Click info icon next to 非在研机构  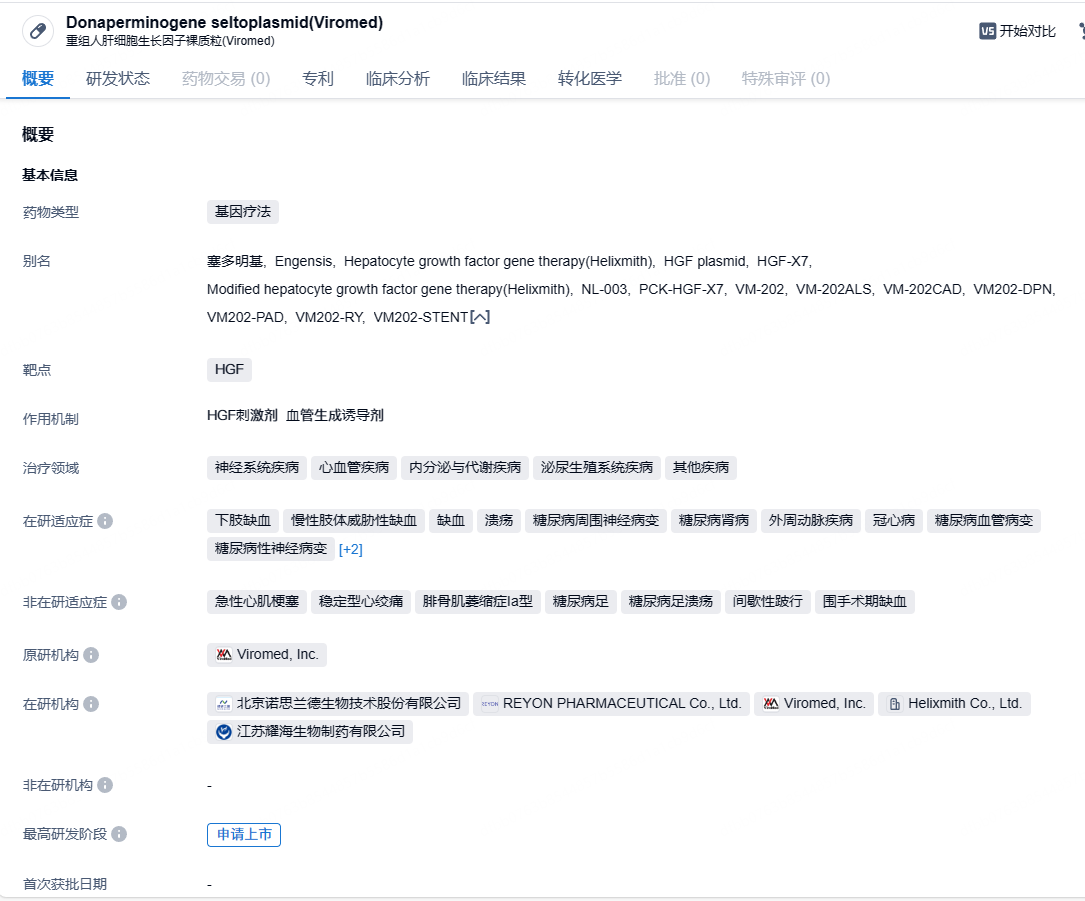click(105, 785)
